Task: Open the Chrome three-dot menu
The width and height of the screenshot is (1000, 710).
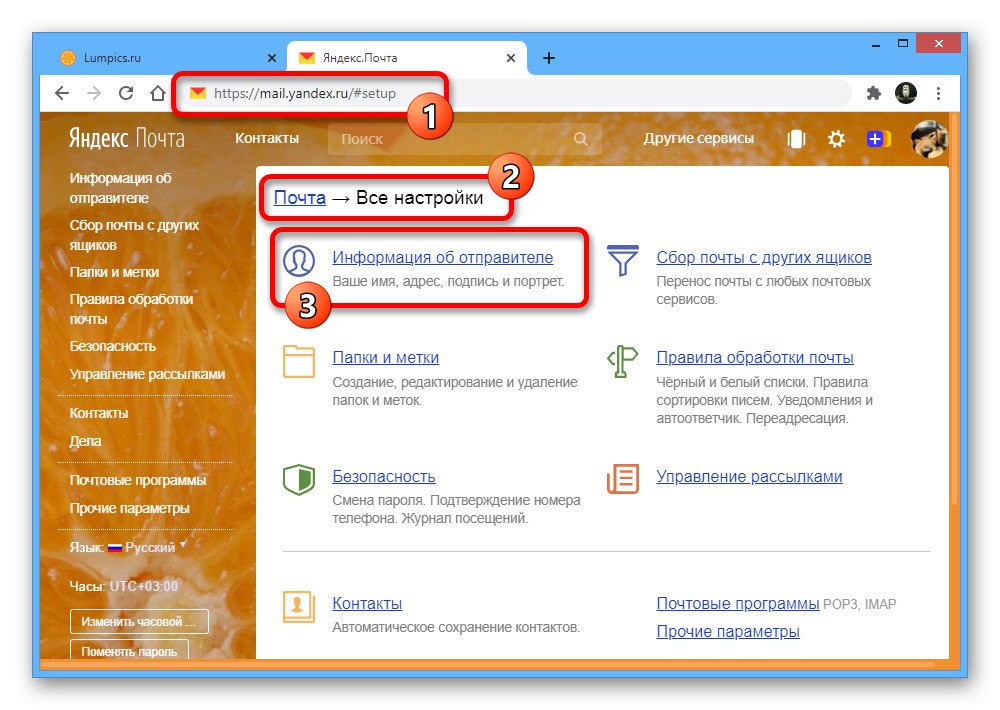Action: click(938, 93)
